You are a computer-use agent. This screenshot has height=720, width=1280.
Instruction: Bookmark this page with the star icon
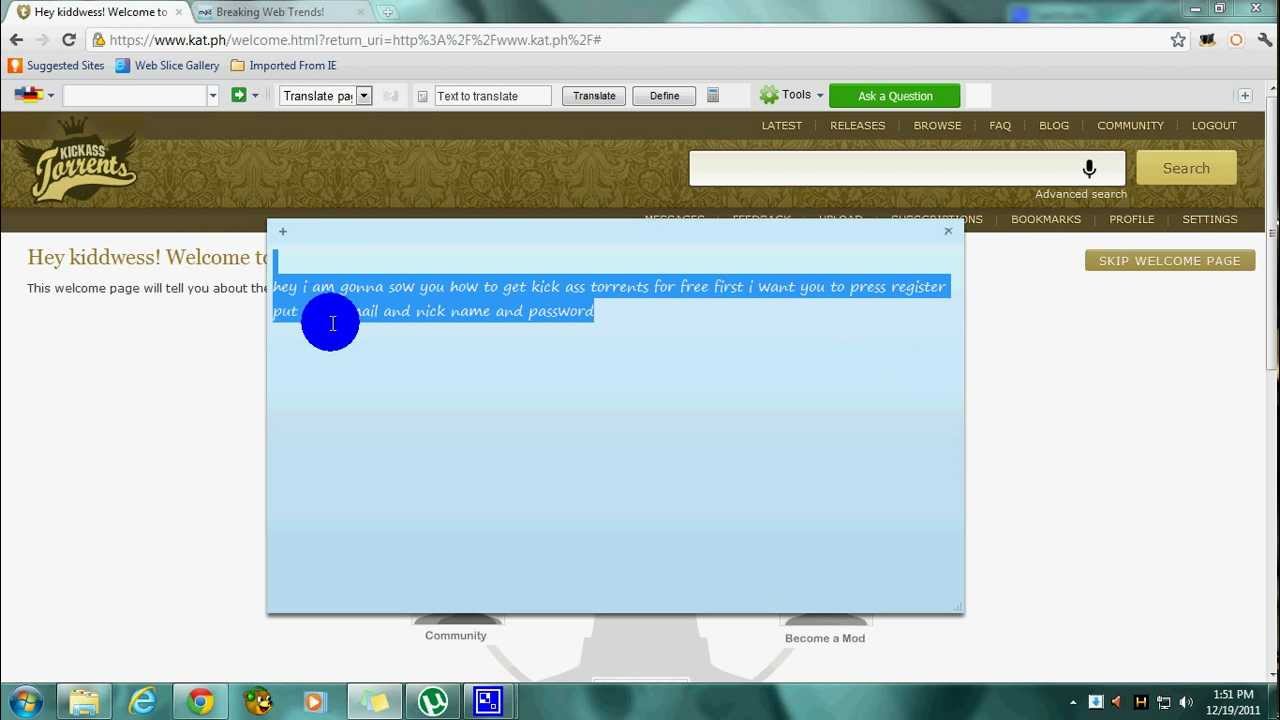[1178, 40]
